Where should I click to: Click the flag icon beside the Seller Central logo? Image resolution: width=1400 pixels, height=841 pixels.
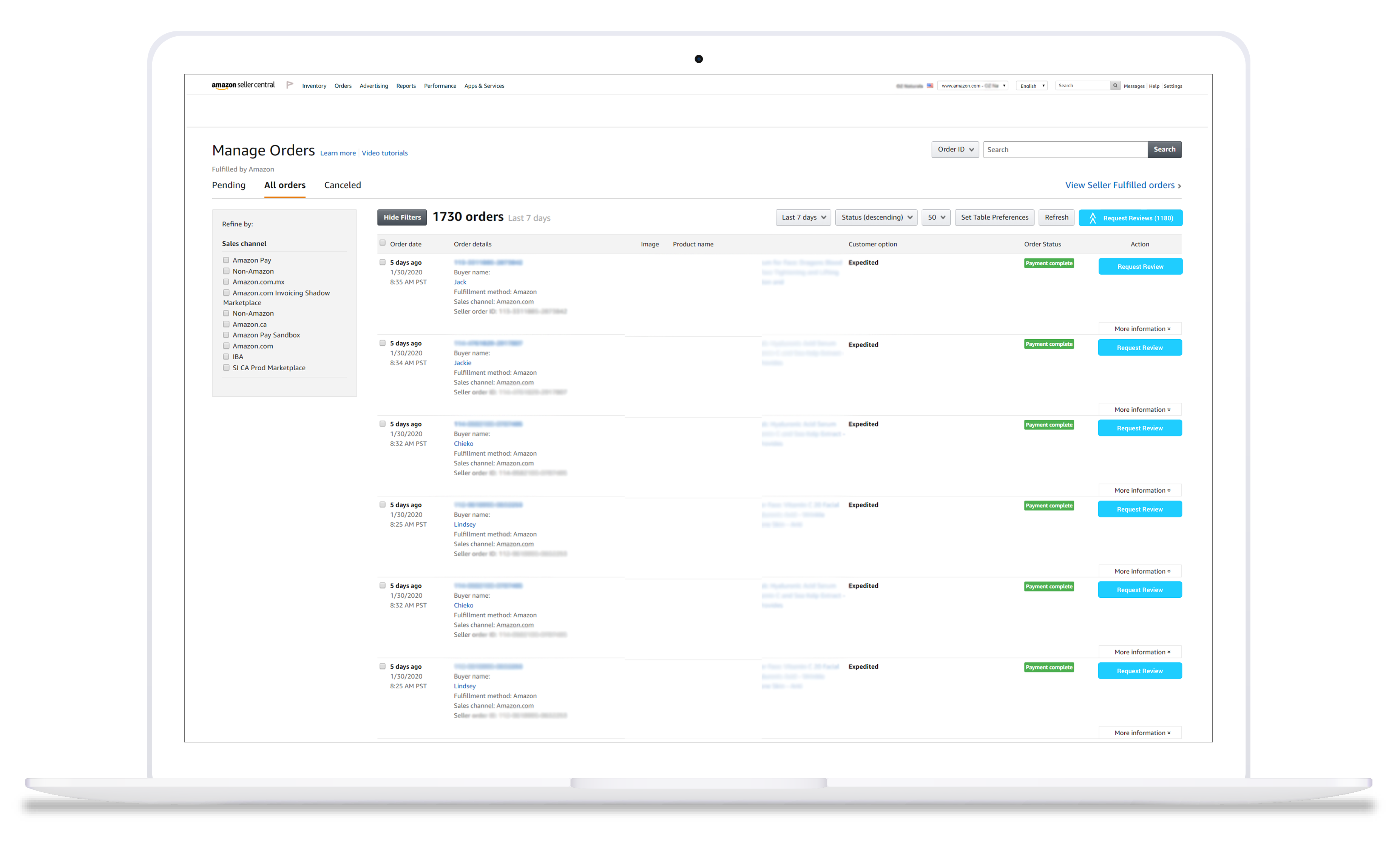289,85
